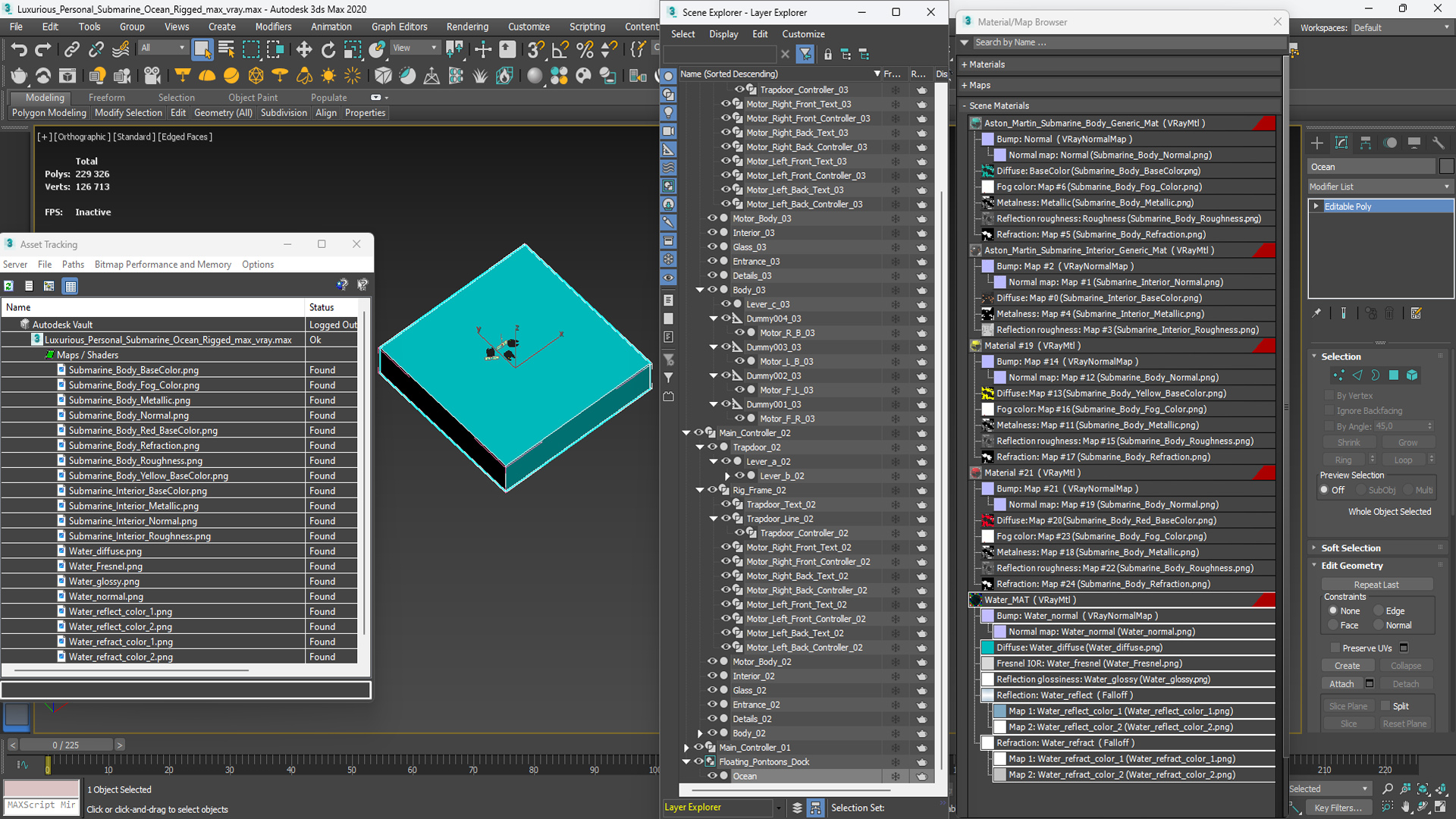Select the Normal constraint radio button
The height and width of the screenshot is (819, 1456).
point(1378,625)
